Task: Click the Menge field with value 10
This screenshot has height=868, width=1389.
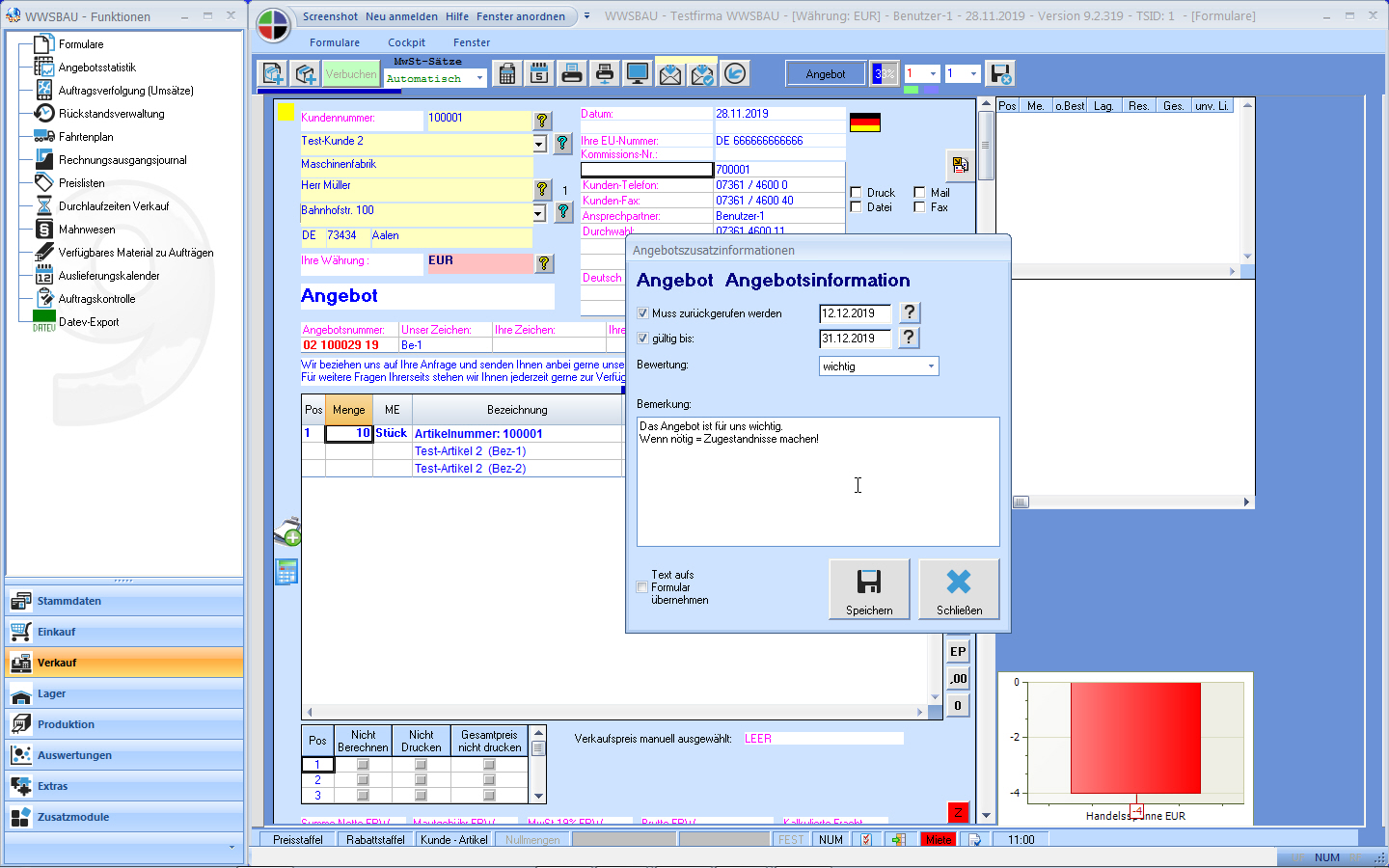Action: click(349, 433)
